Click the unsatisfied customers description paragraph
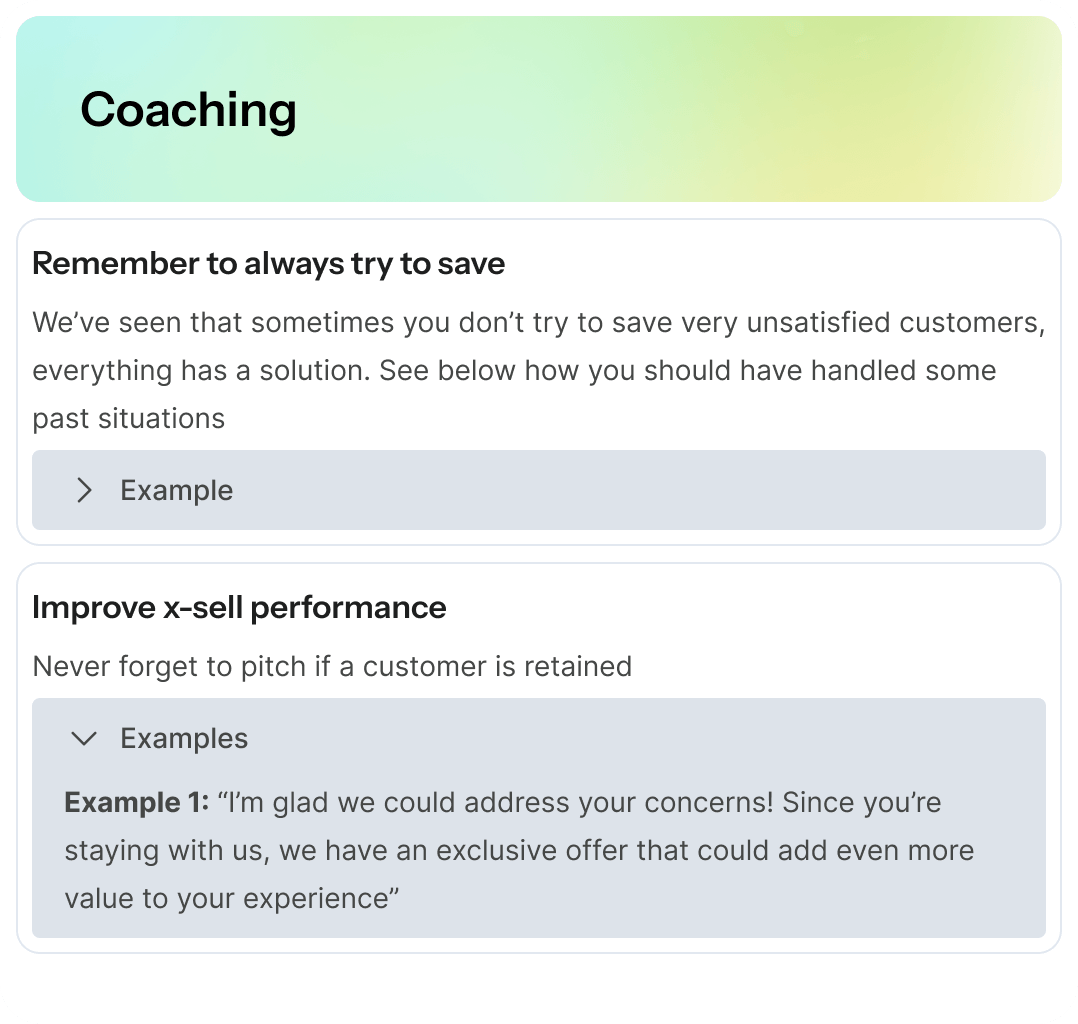Viewport: 1078px width, 1024px height. tap(538, 323)
